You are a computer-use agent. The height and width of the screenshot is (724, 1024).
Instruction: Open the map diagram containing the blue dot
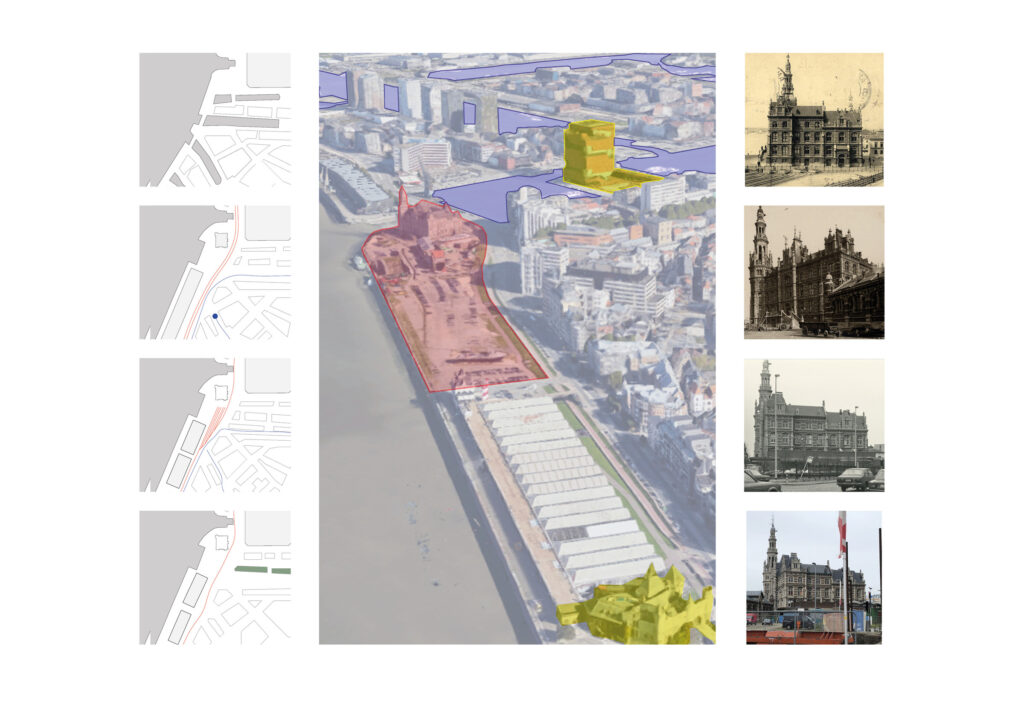click(x=215, y=272)
